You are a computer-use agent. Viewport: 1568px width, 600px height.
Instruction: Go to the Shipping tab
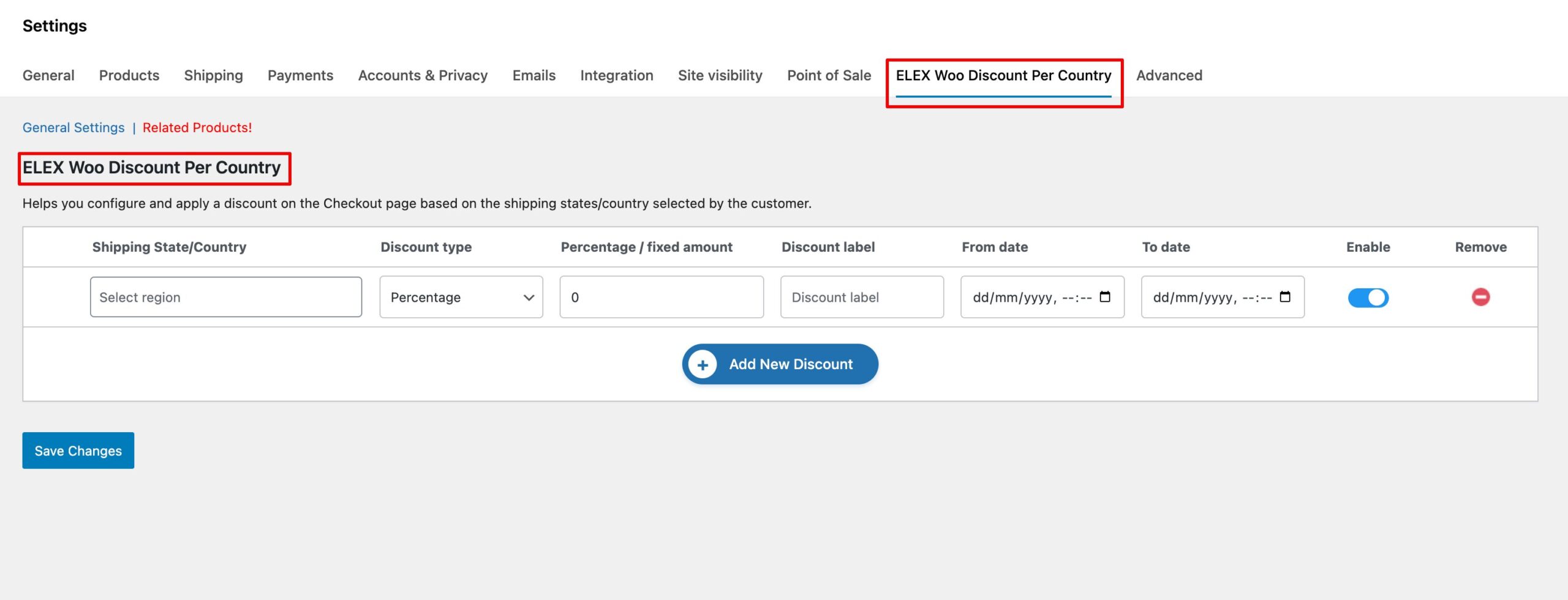coord(213,75)
